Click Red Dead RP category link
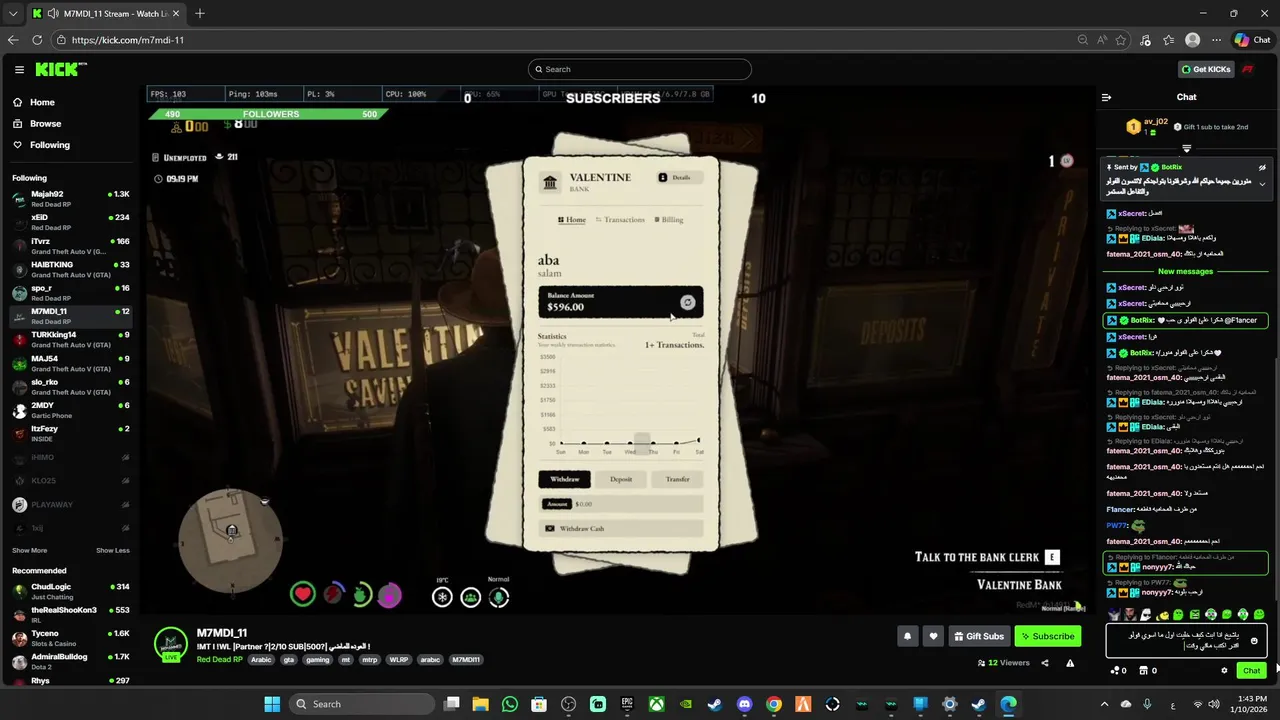 [219, 660]
